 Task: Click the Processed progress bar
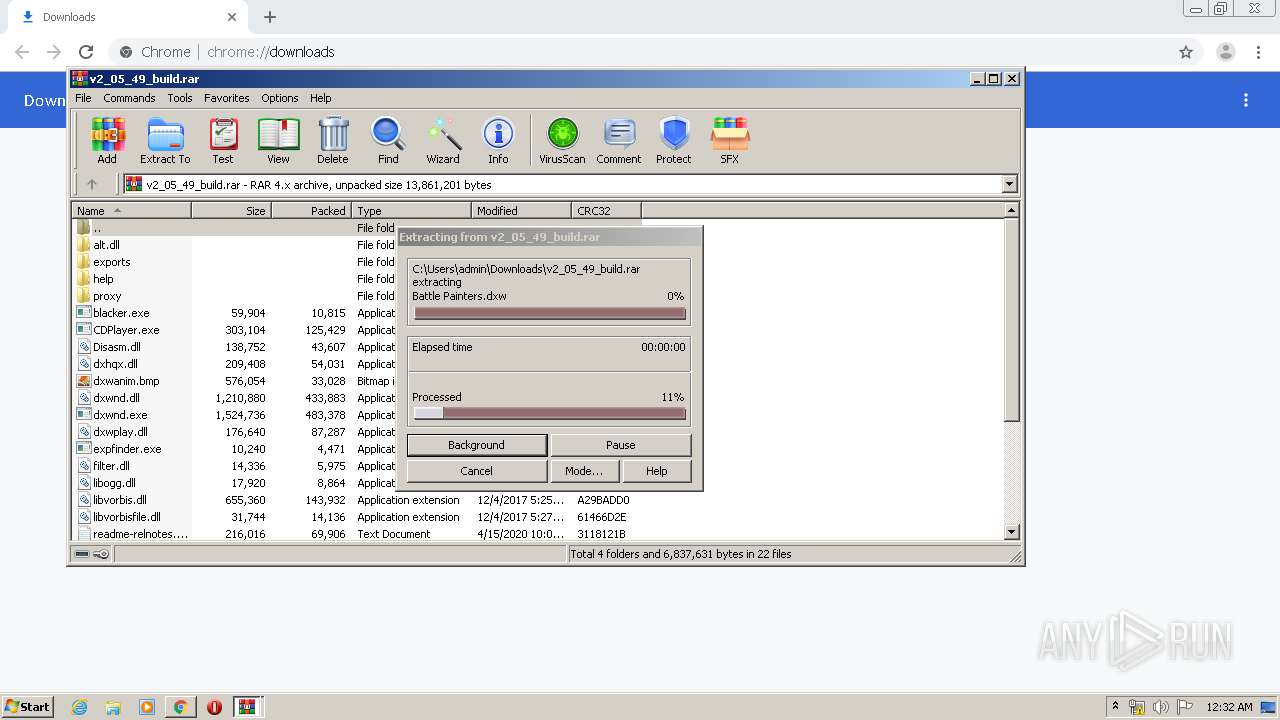coord(549,413)
